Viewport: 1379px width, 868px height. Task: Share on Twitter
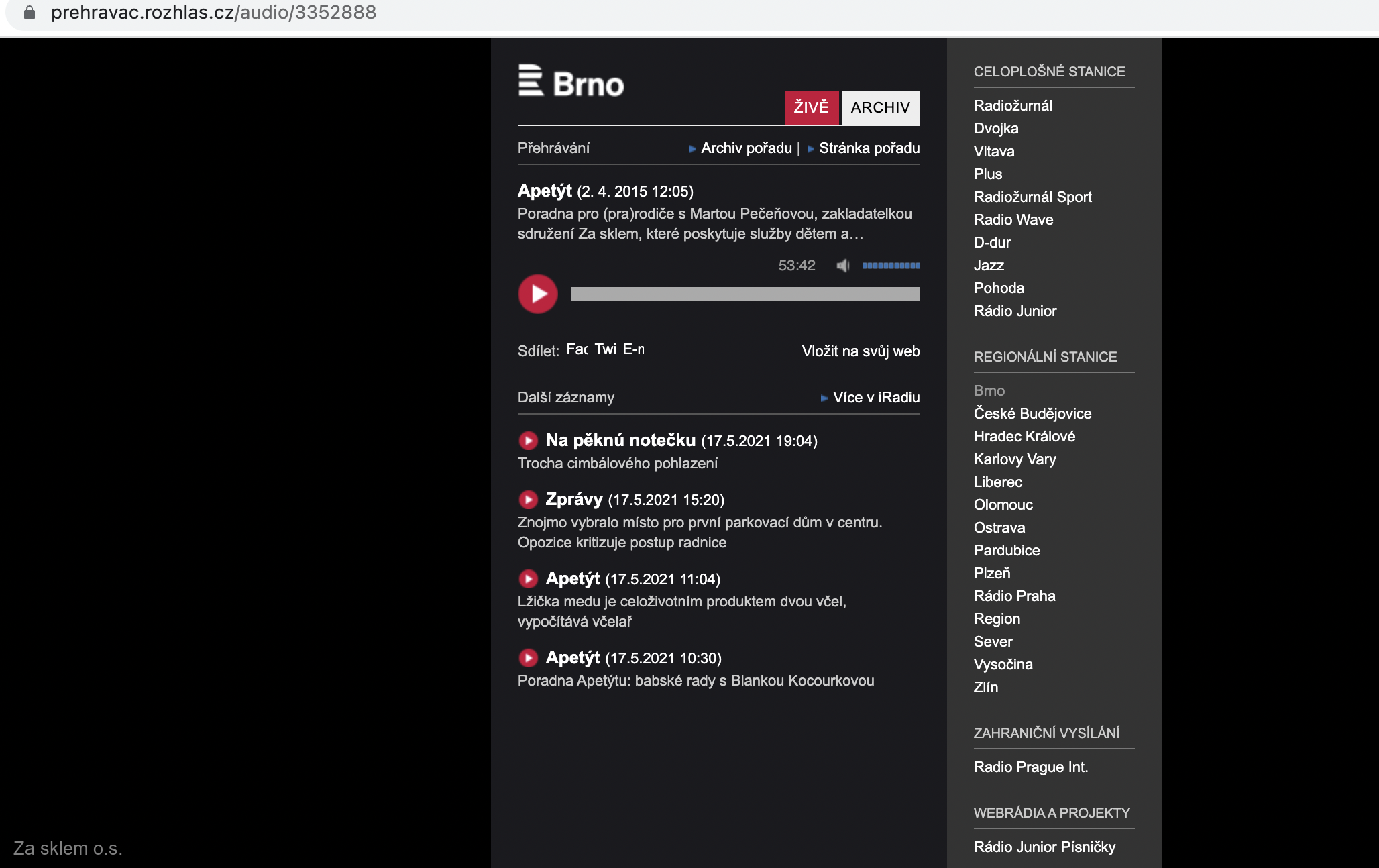[605, 349]
